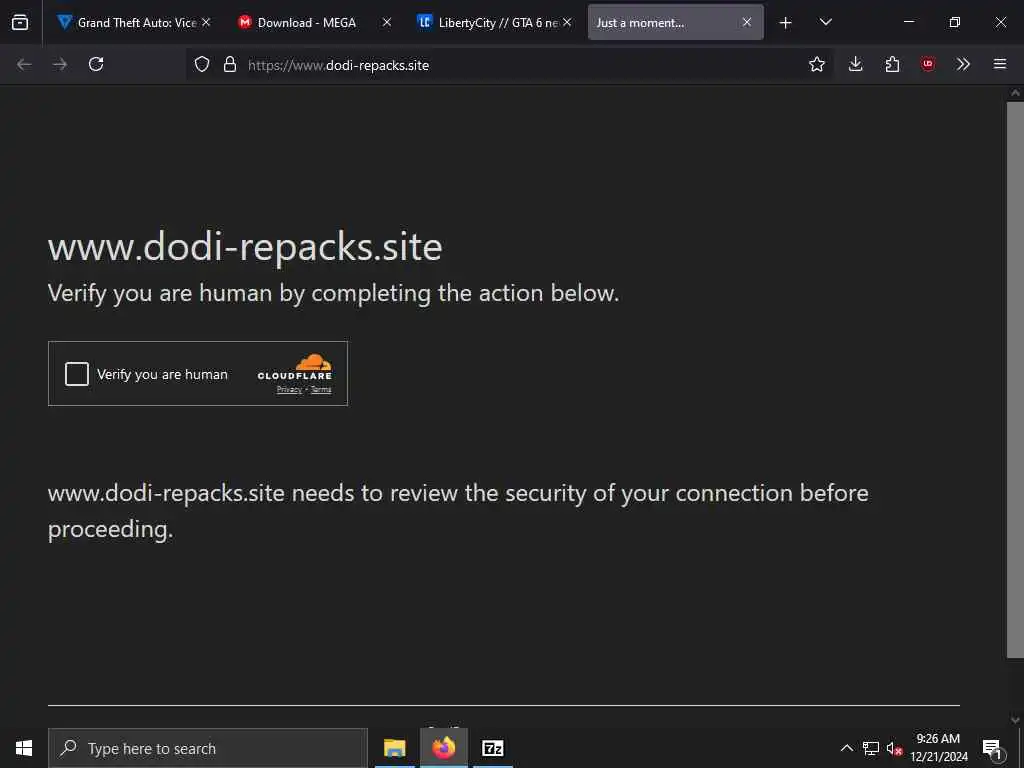Reload the current page
Screen dimensions: 1024x768
(x=96, y=64)
